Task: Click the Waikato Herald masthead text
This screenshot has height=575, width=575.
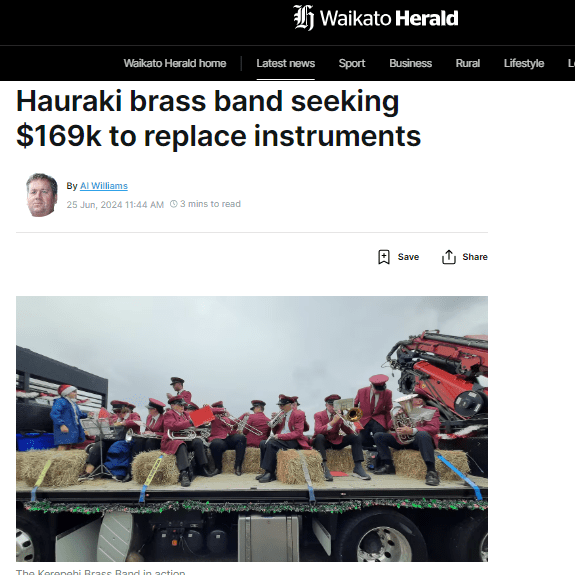Action: tap(389, 18)
